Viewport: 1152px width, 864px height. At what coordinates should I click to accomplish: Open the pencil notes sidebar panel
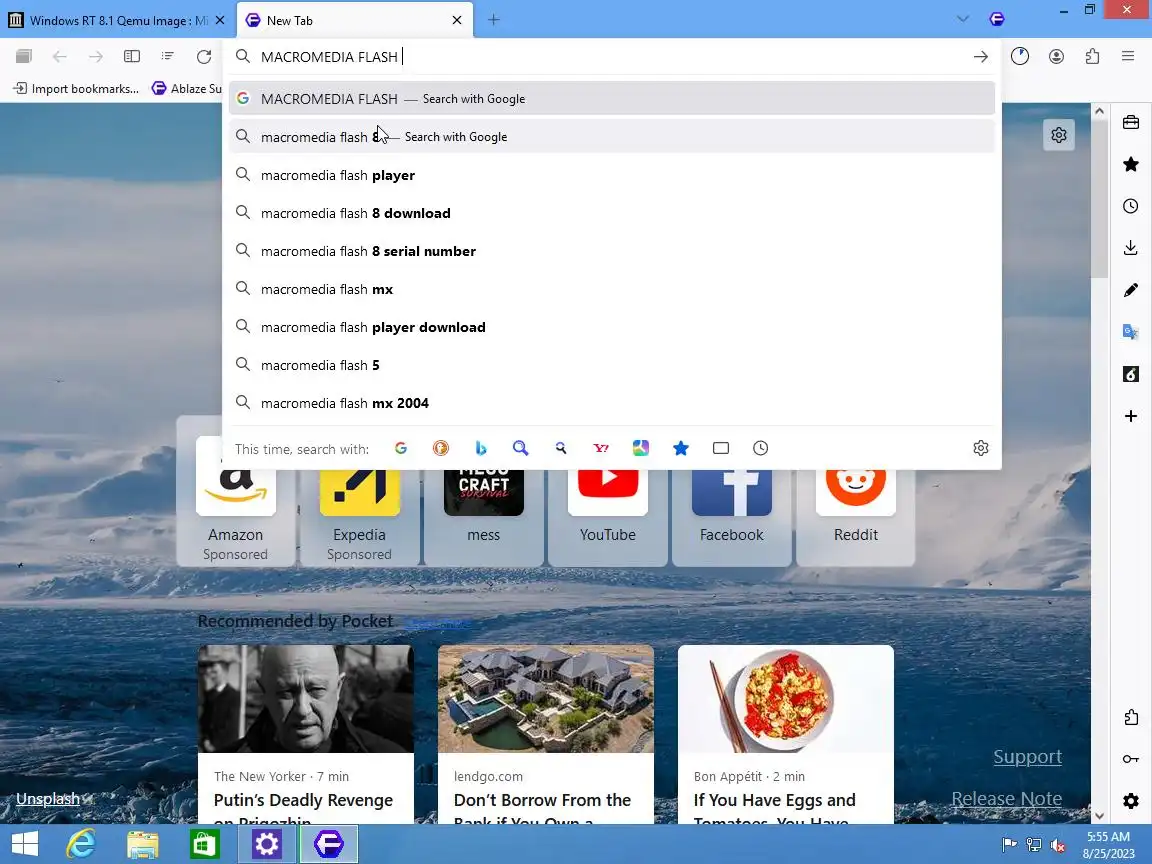[1131, 290]
